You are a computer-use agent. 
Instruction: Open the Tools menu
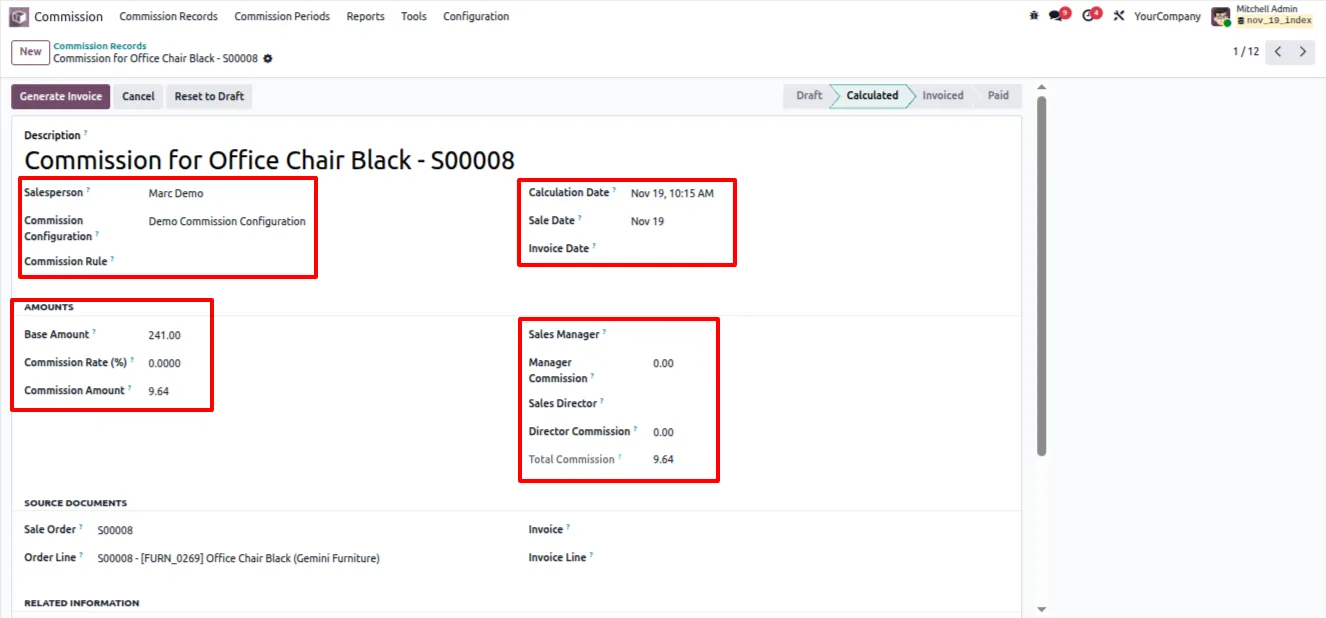tap(414, 17)
